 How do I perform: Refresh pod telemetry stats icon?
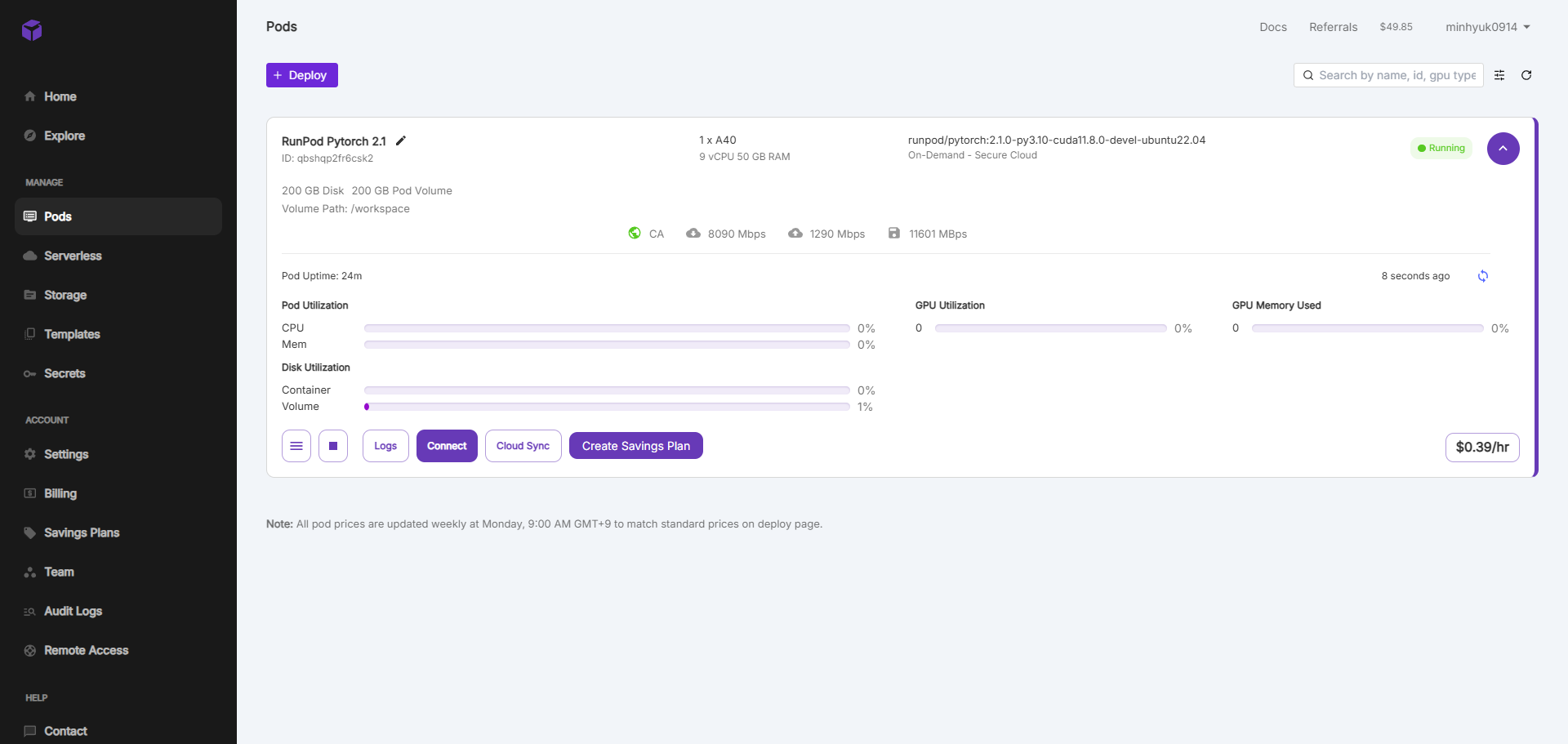(1483, 276)
